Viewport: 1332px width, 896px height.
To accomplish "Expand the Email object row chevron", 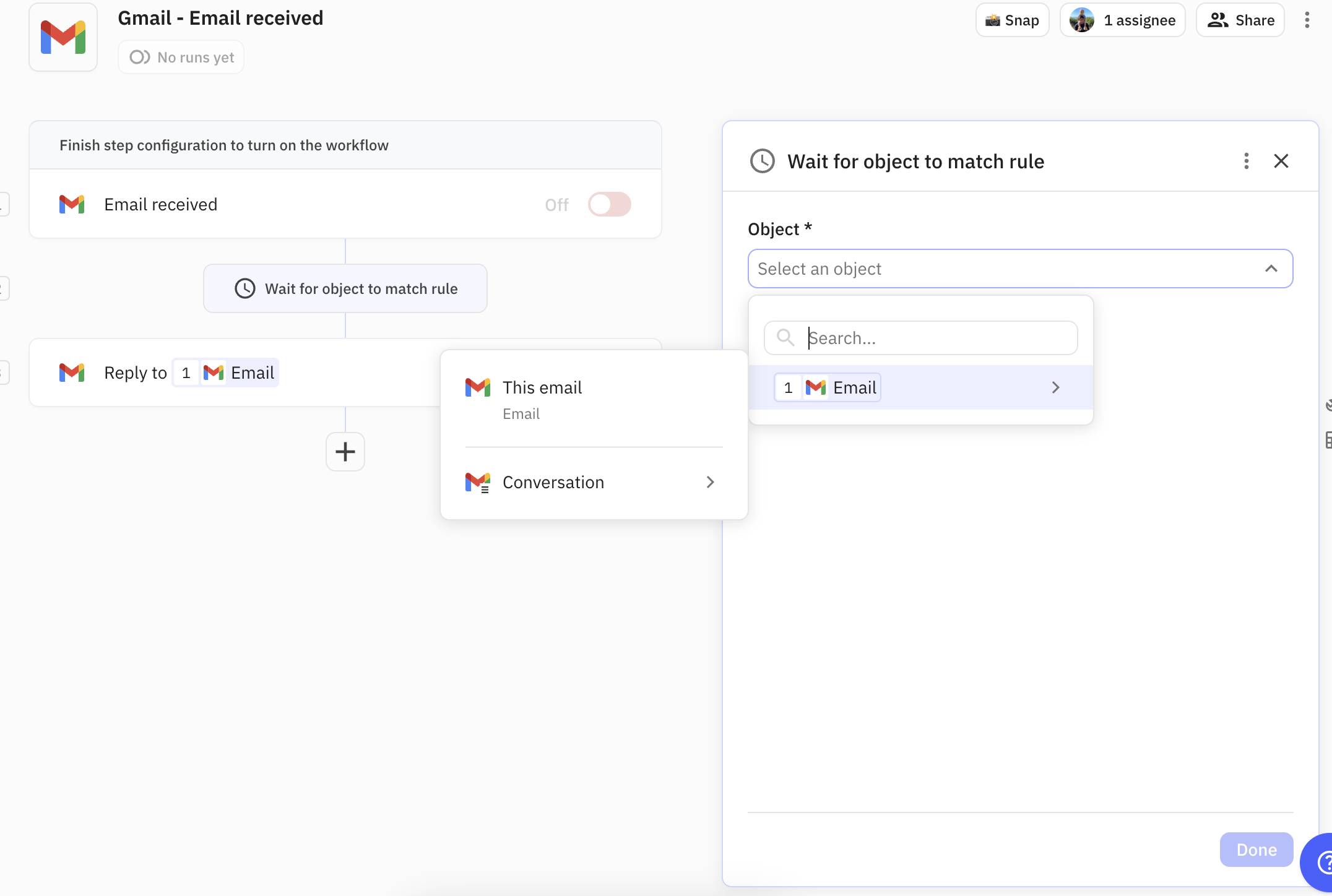I will pyautogui.click(x=1055, y=387).
